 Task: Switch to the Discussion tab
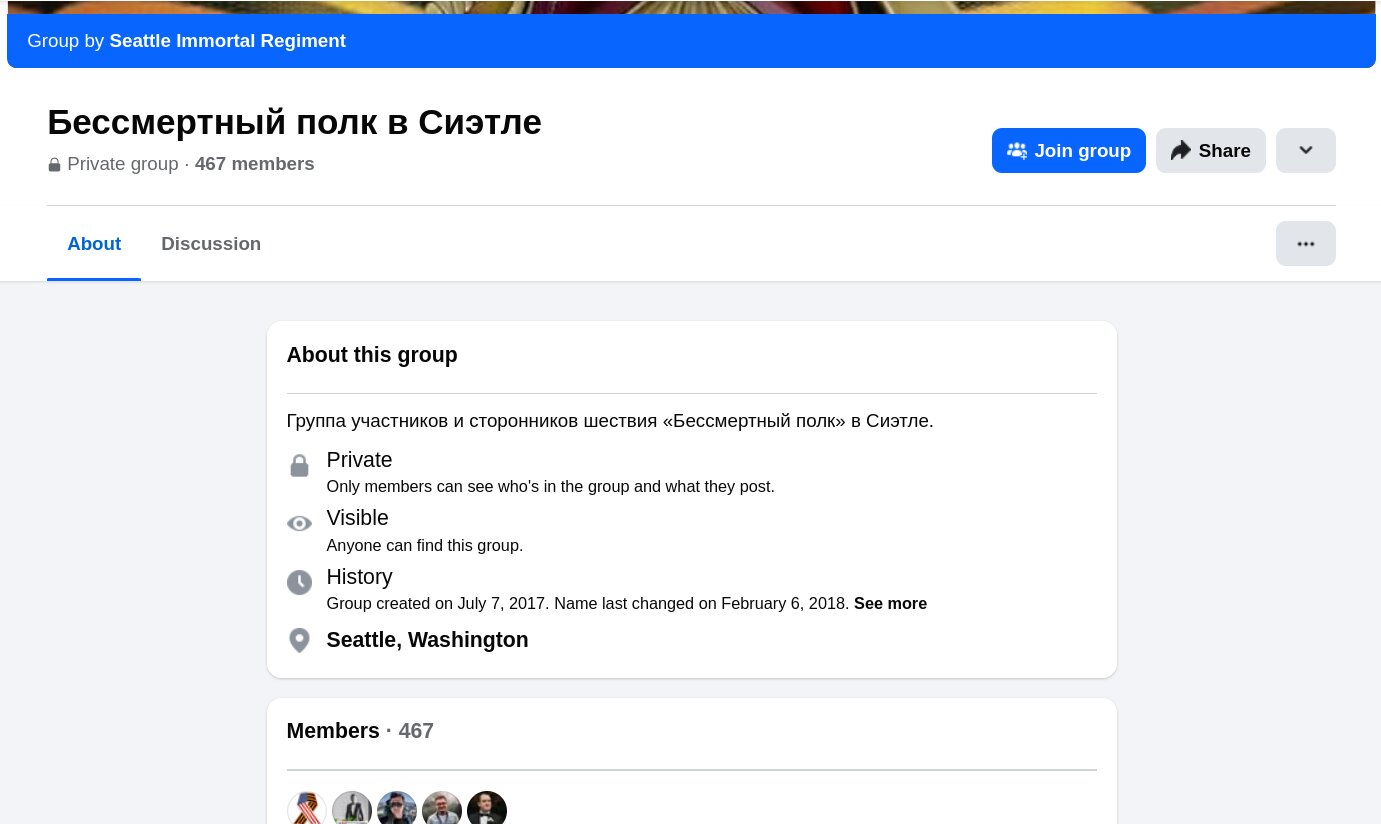pos(211,244)
